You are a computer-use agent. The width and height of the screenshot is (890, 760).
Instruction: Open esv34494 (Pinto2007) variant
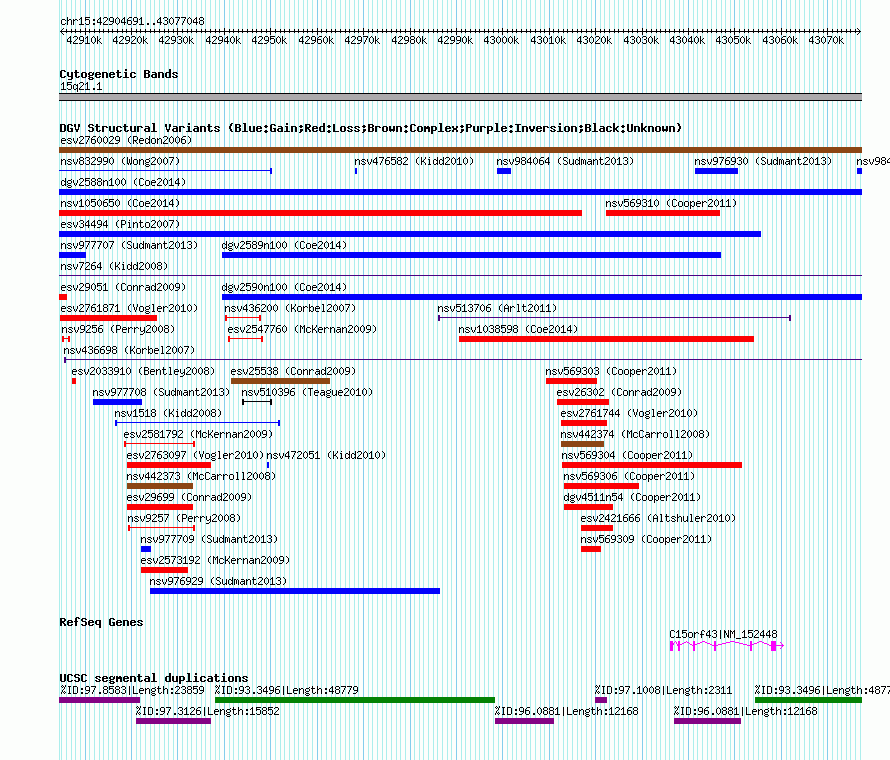(x=120, y=224)
